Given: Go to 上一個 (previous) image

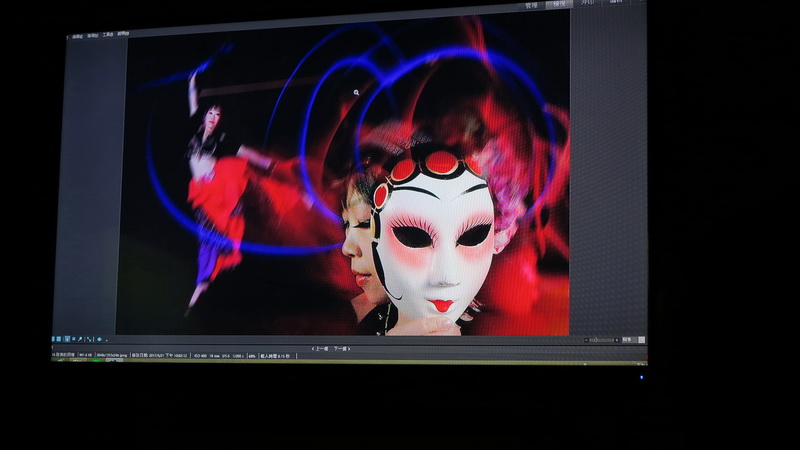Looking at the screenshot, I should click(320, 349).
